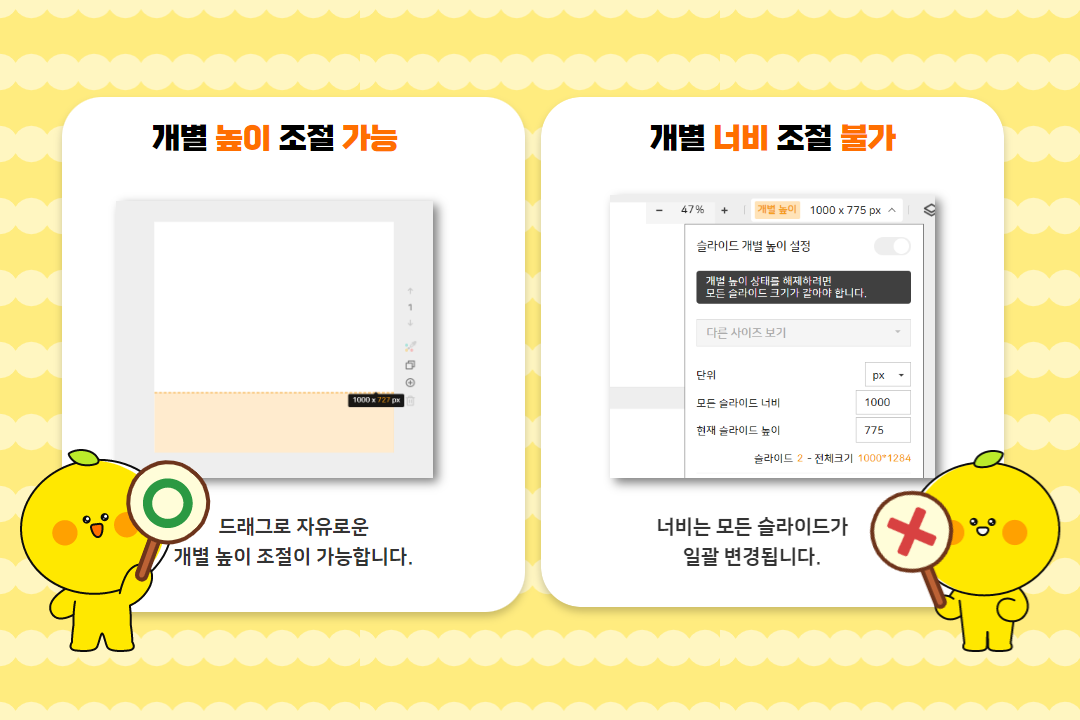
Task: Open the slide background color tool icon
Action: click(410, 347)
